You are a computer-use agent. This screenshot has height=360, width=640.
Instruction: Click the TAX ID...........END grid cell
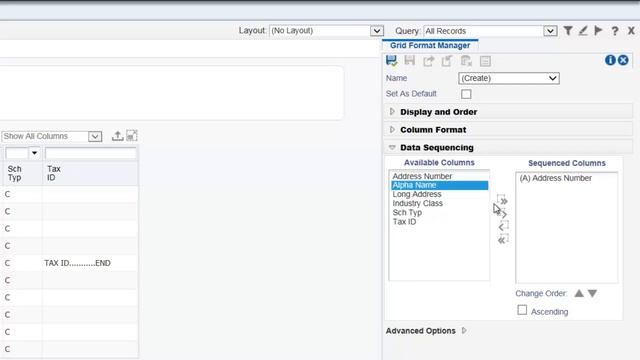point(90,263)
